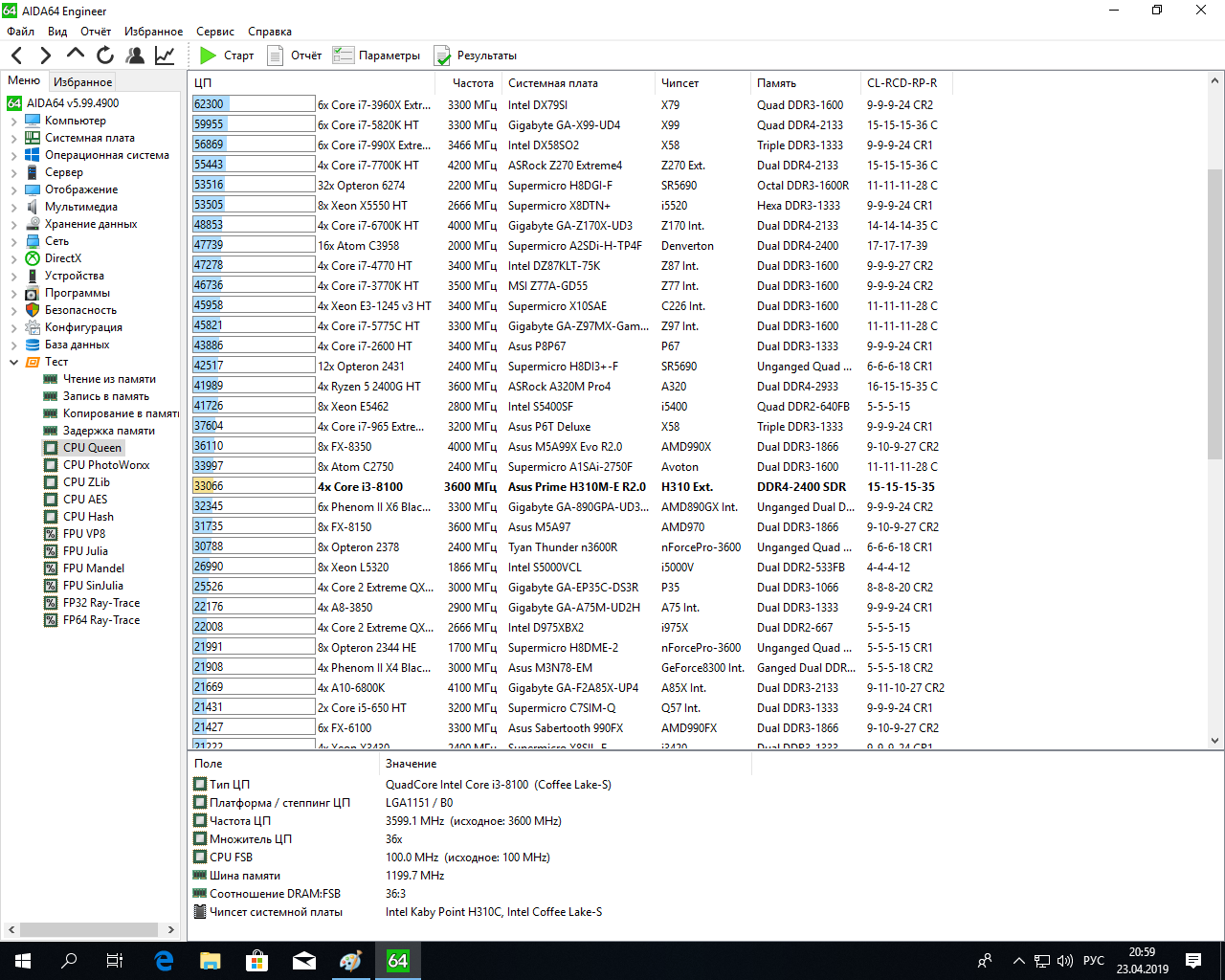
Task: Select the FP32 Ray-Trace benchmark
Action: [101, 603]
